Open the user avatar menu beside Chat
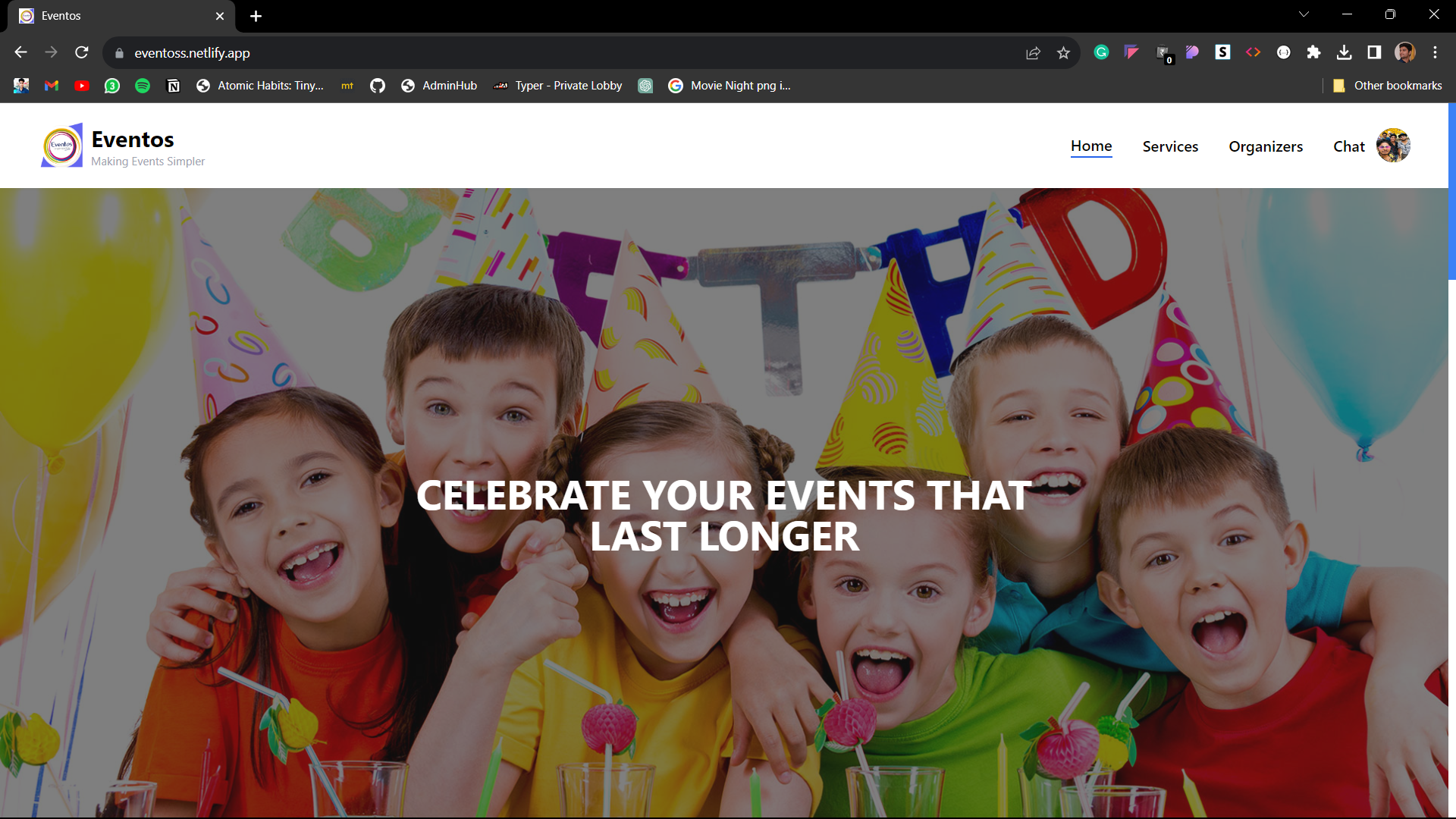The width and height of the screenshot is (1456, 819). click(1393, 146)
